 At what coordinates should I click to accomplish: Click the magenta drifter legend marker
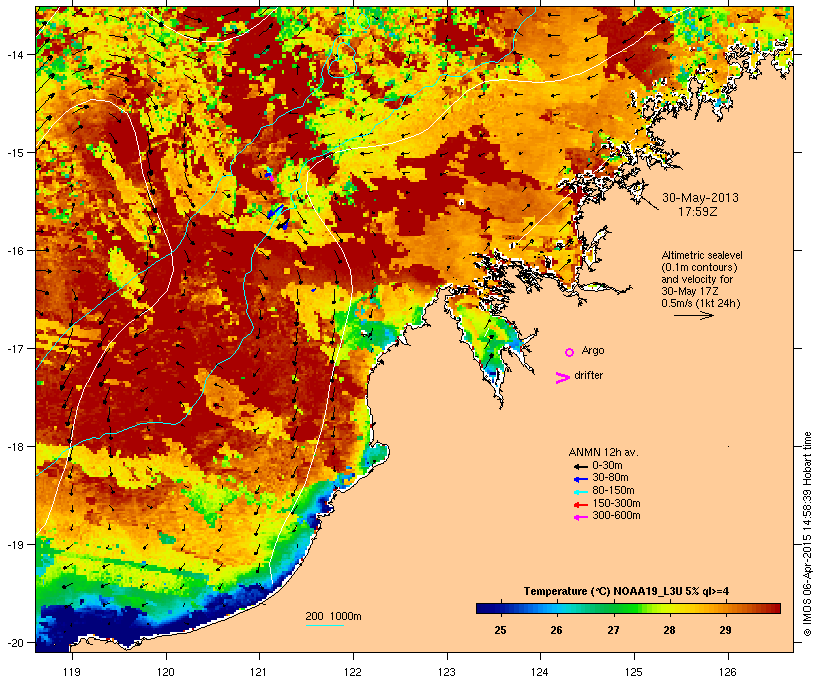click(x=563, y=378)
